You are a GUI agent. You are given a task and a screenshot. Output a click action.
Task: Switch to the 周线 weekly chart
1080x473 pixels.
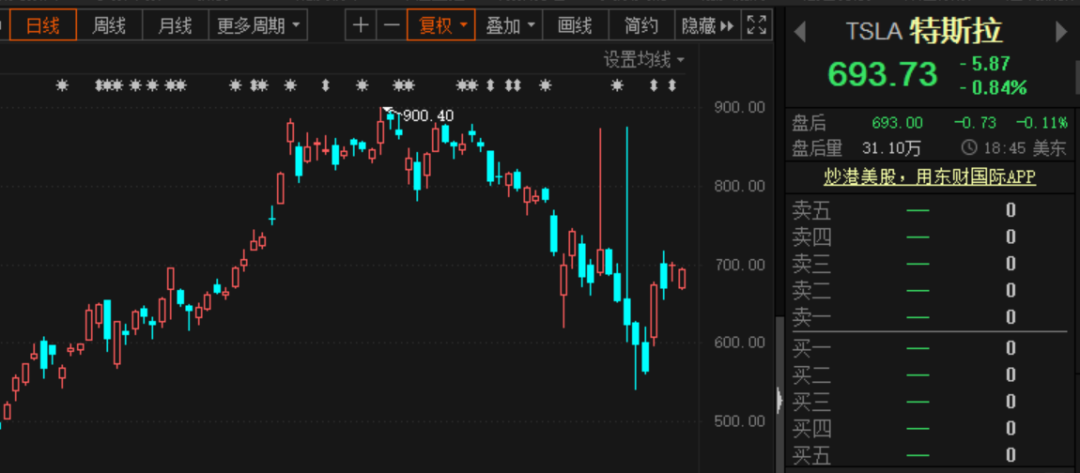(x=109, y=26)
